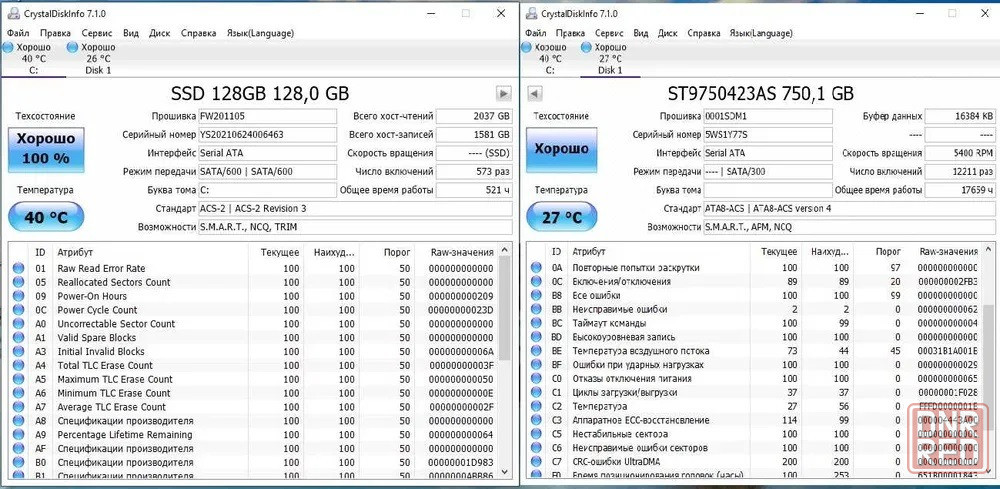Click status icon of Uncorrectable Sector Count
The image size is (1000, 489).
(18, 324)
